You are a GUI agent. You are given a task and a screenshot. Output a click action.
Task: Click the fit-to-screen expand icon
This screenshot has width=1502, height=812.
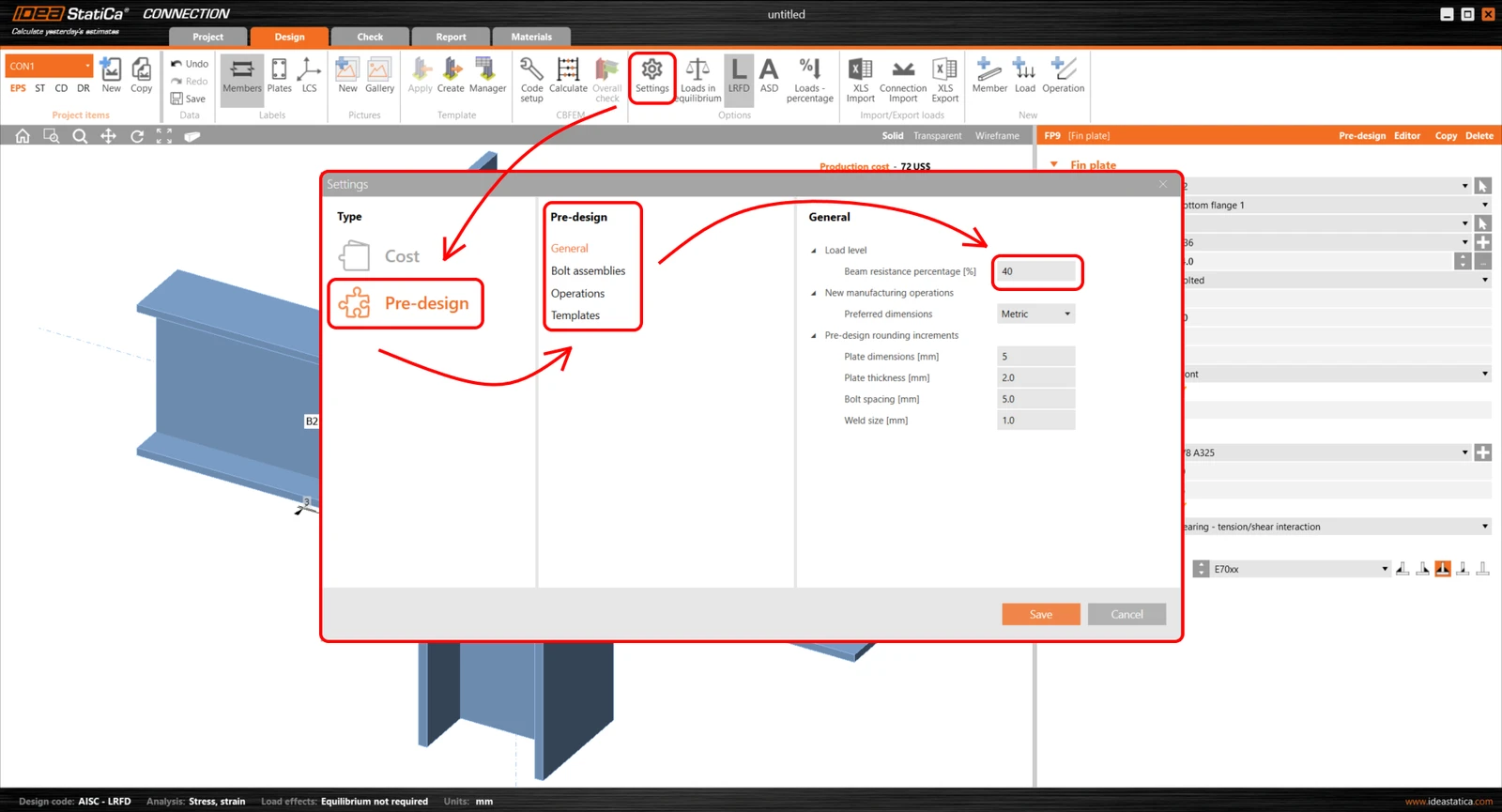164,136
